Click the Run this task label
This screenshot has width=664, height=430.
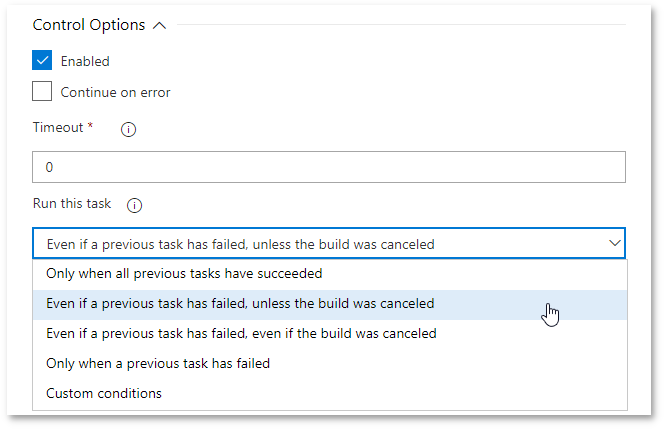click(x=72, y=204)
